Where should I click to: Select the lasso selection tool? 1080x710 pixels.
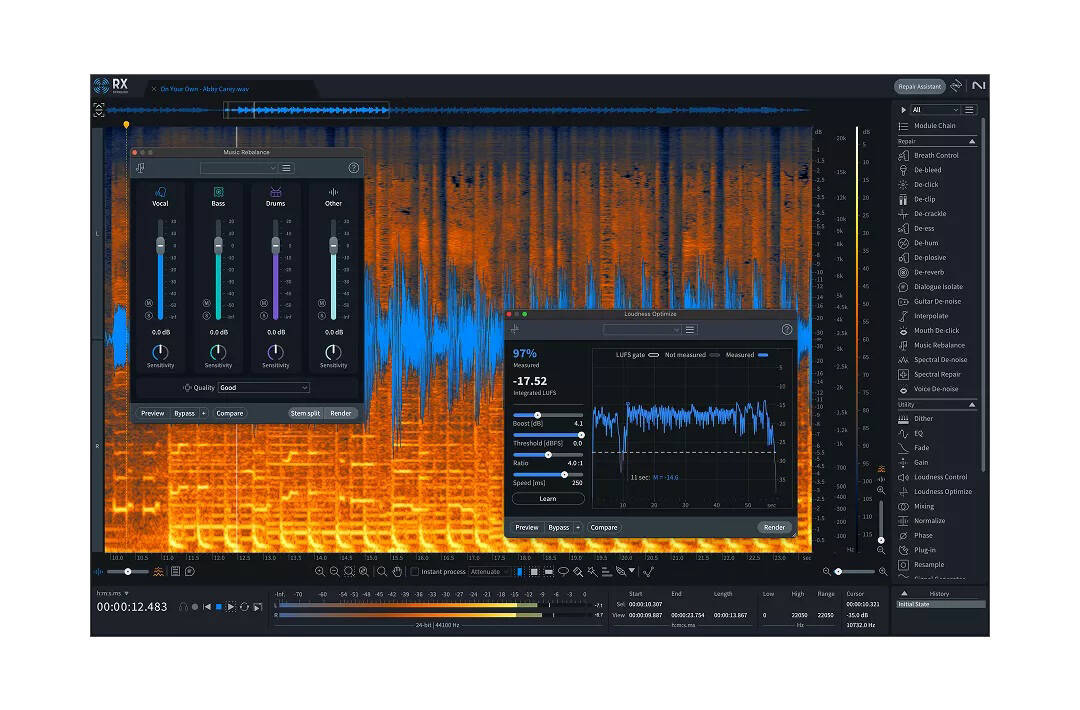pos(563,571)
